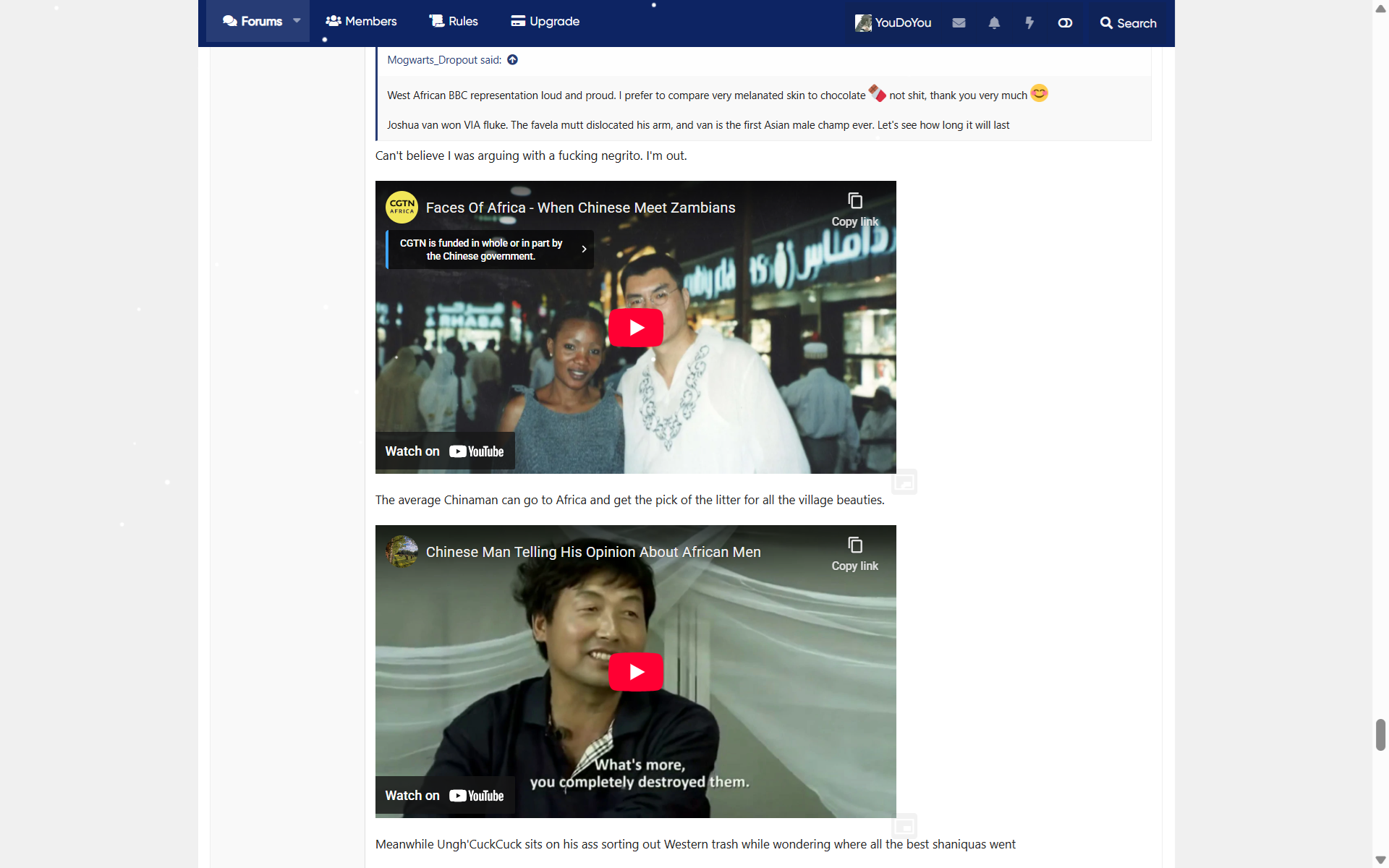The image size is (1389, 868).
Task: Open the Rules page
Action: pos(454,21)
